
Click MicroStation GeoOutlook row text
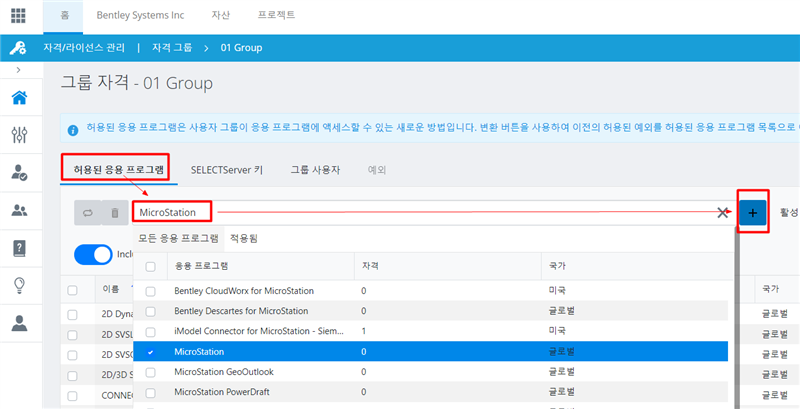[224, 372]
